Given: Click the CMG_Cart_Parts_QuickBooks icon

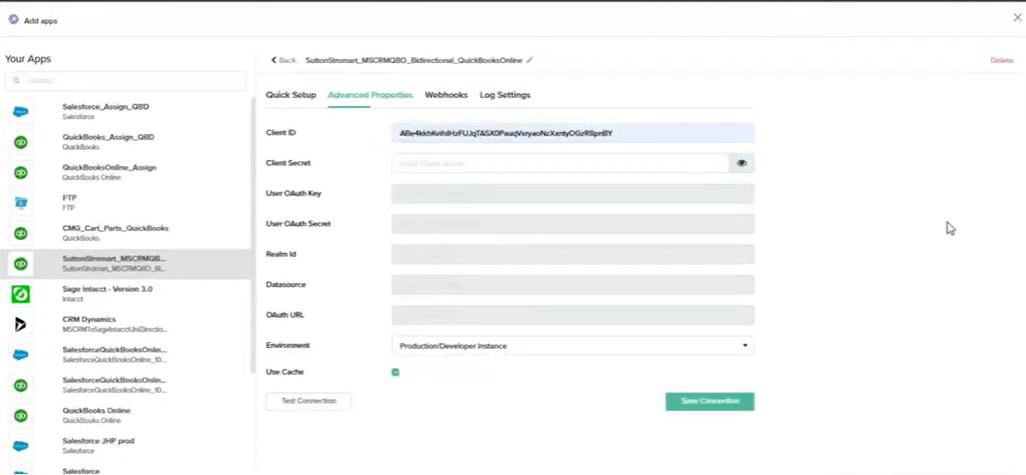Looking at the screenshot, I should [20, 233].
